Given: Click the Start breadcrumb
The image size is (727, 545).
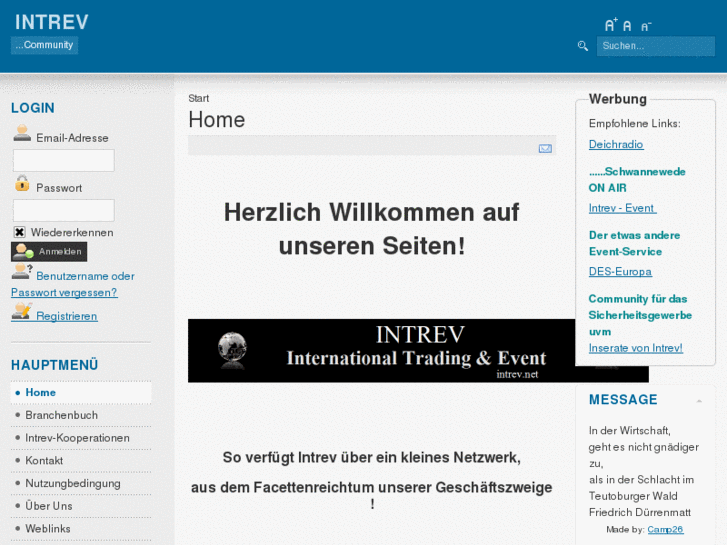Looking at the screenshot, I should coord(198,98).
